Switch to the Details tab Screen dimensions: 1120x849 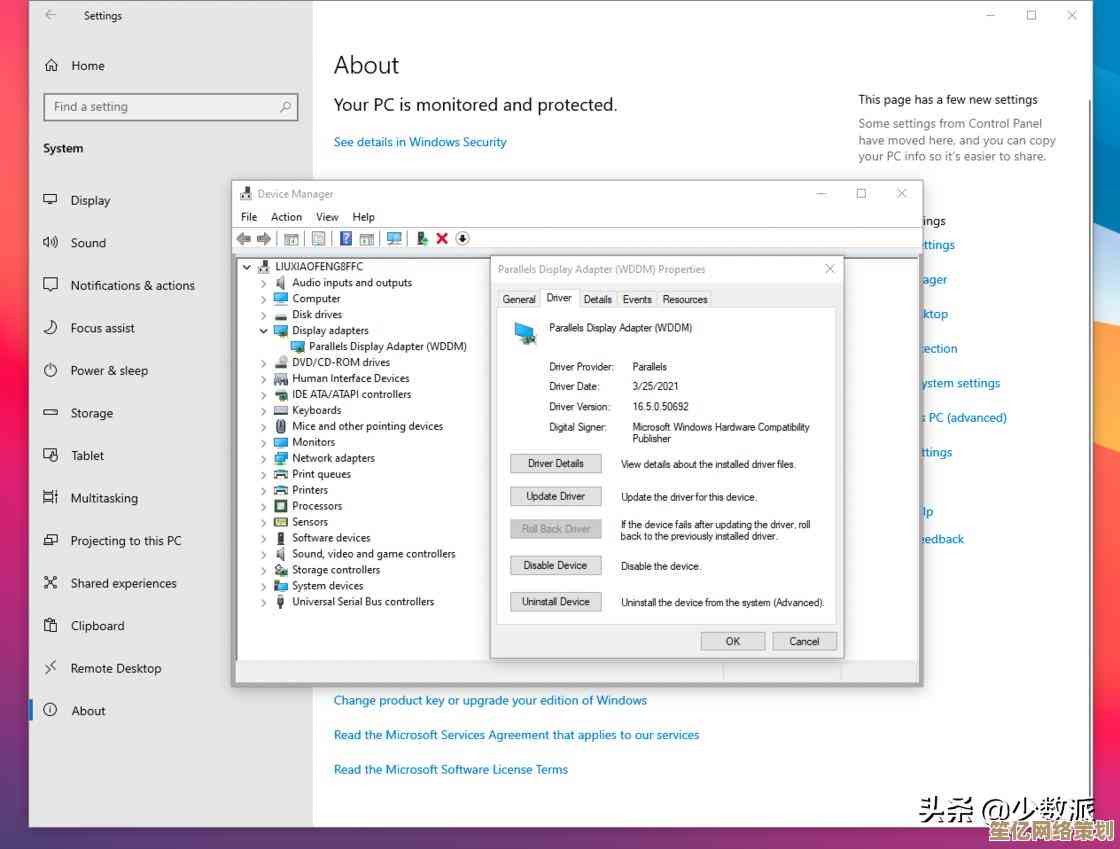tap(598, 298)
